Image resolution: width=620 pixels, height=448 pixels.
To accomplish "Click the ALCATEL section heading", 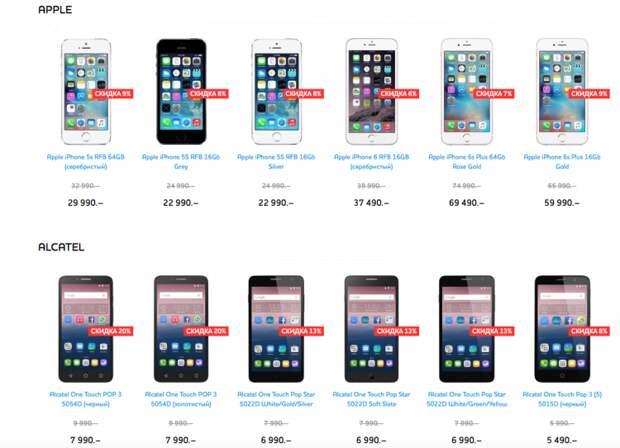I will tap(61, 247).
